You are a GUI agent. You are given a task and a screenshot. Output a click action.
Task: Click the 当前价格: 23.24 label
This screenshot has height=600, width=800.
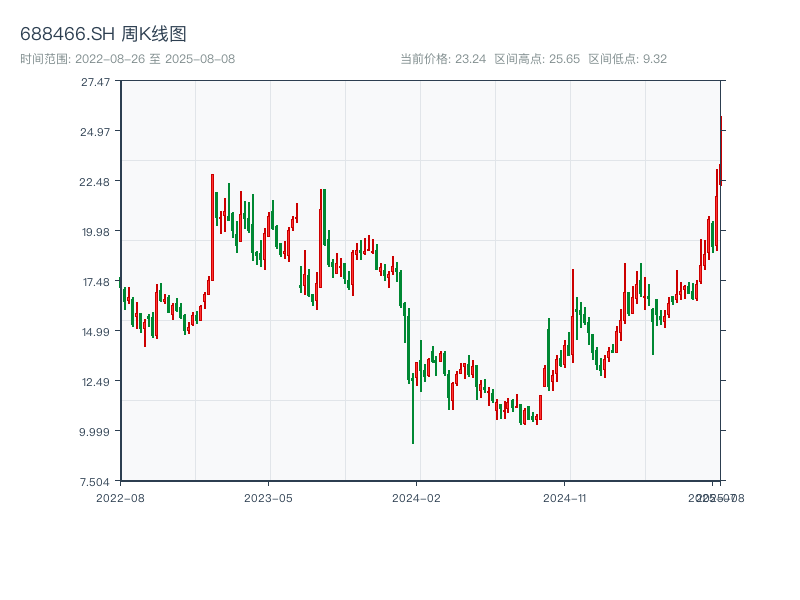[x=443, y=59]
